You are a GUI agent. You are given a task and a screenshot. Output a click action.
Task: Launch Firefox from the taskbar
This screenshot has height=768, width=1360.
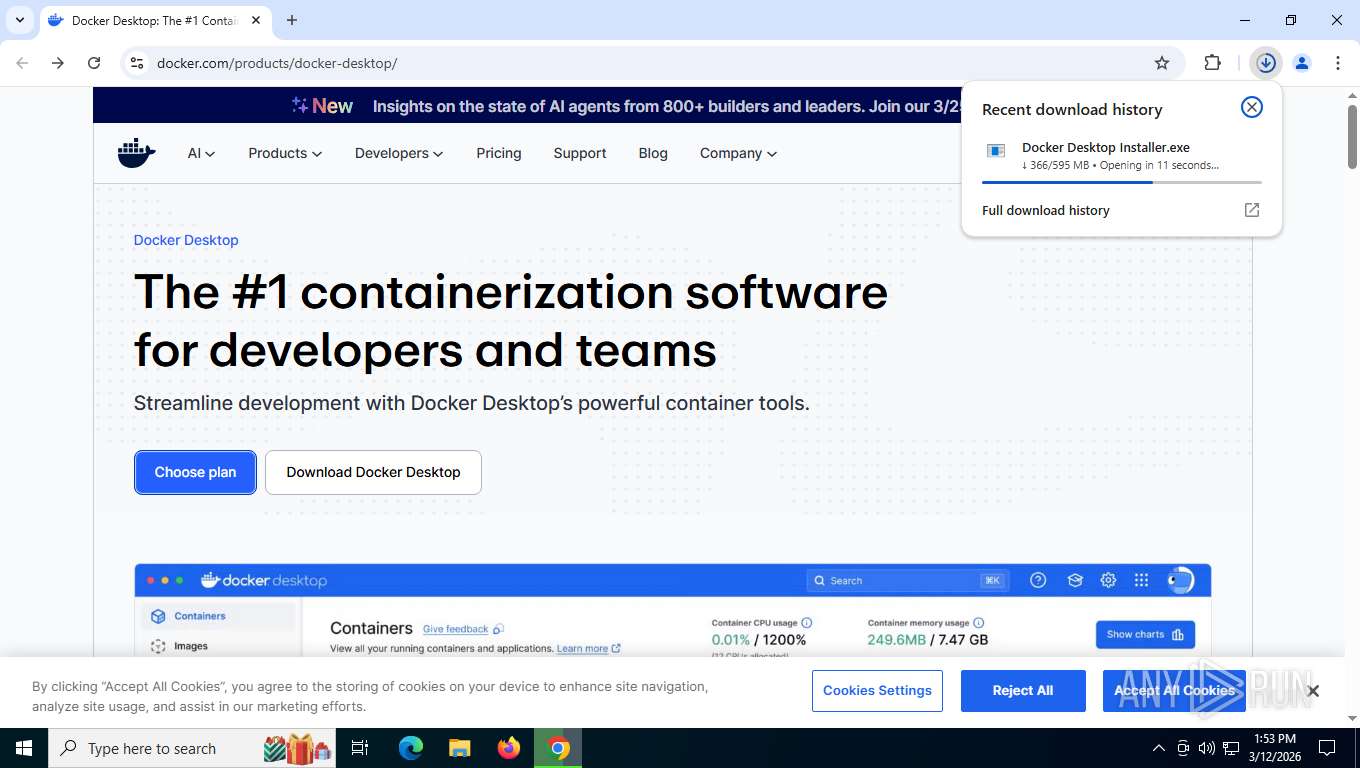click(x=509, y=748)
